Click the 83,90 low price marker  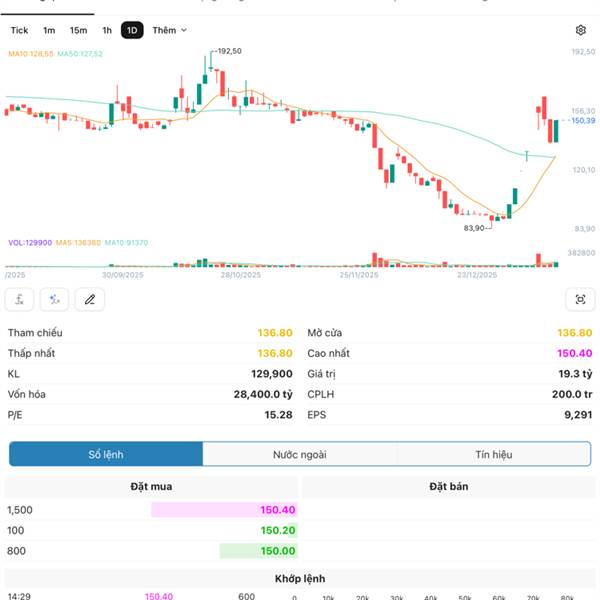474,228
